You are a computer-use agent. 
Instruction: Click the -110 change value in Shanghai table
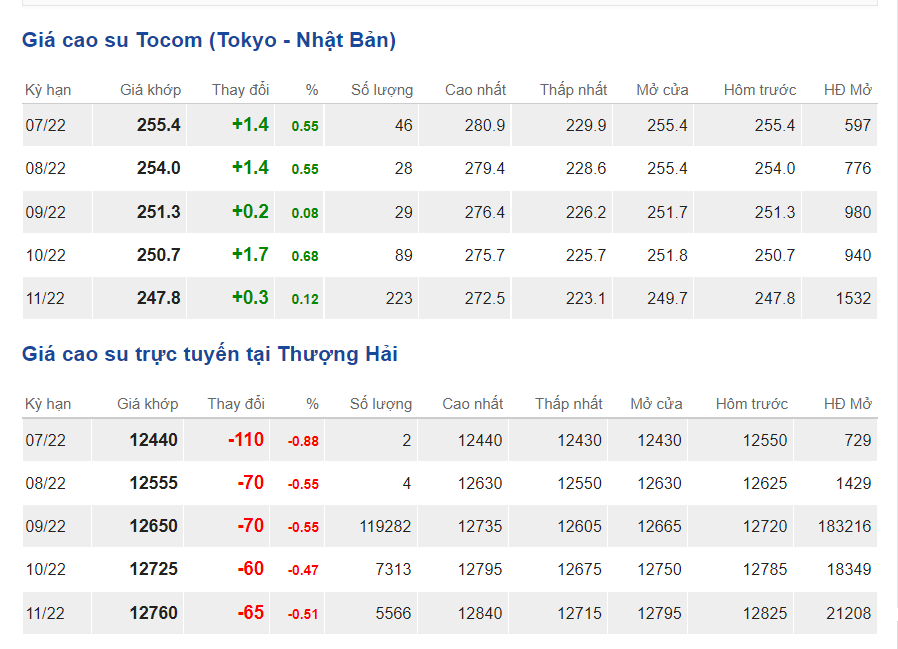245,440
